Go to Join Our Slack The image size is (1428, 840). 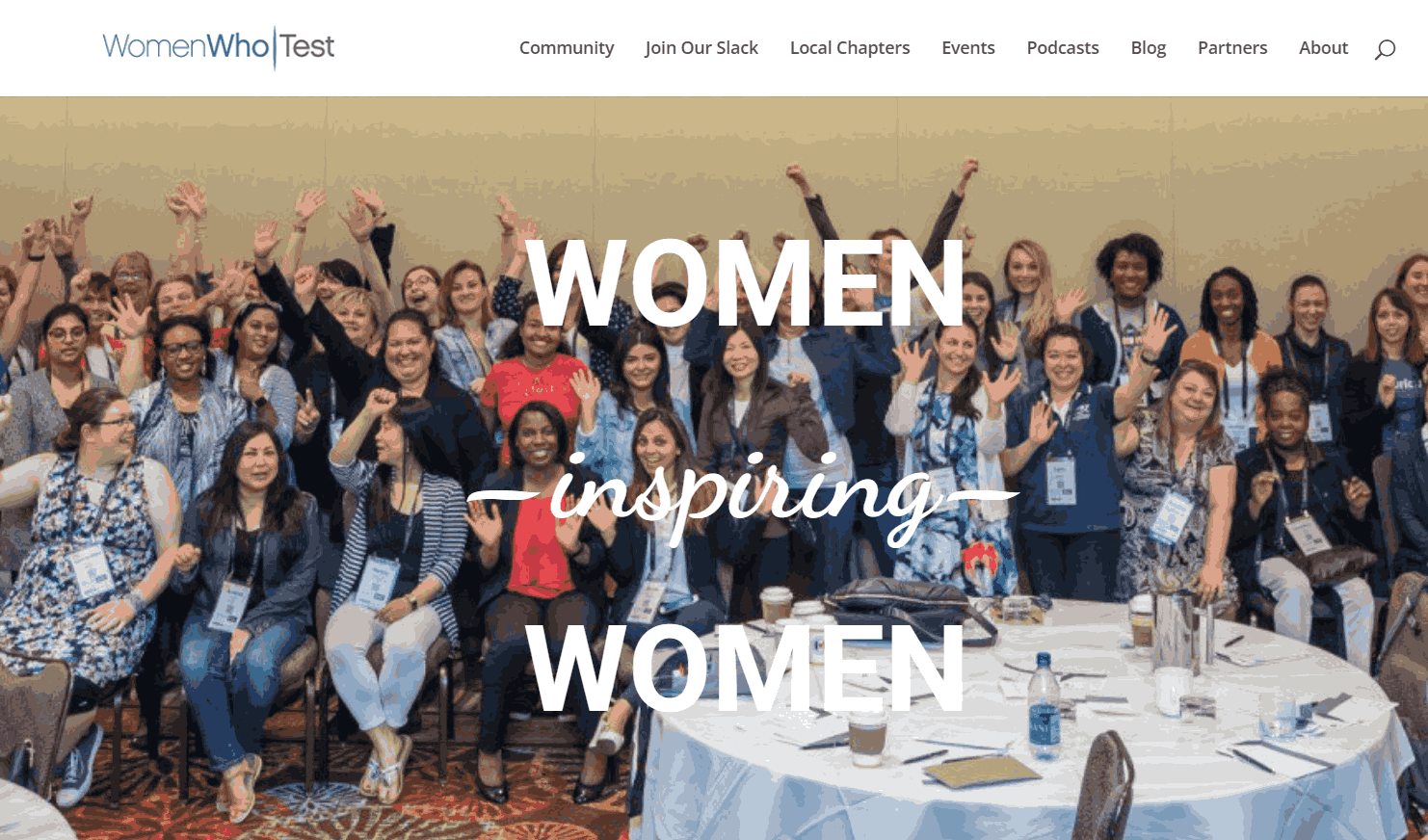point(701,48)
